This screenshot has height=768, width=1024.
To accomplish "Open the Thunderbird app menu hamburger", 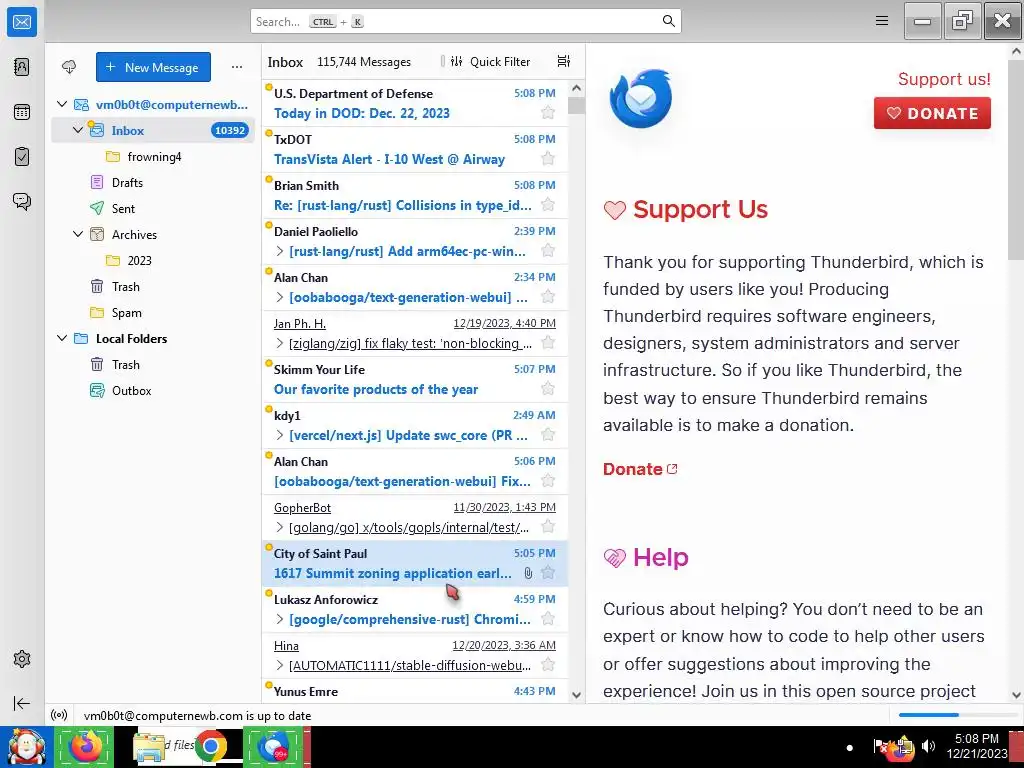I will coord(882,21).
